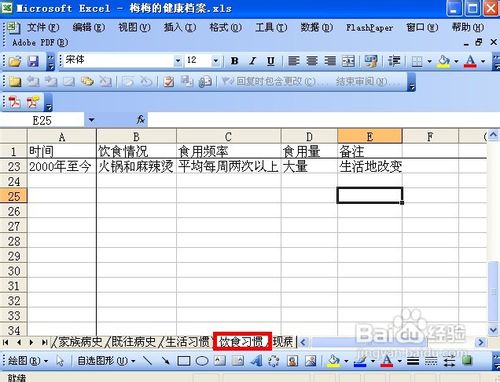
Task: Click cell containing 生活地改变
Action: click(370, 166)
